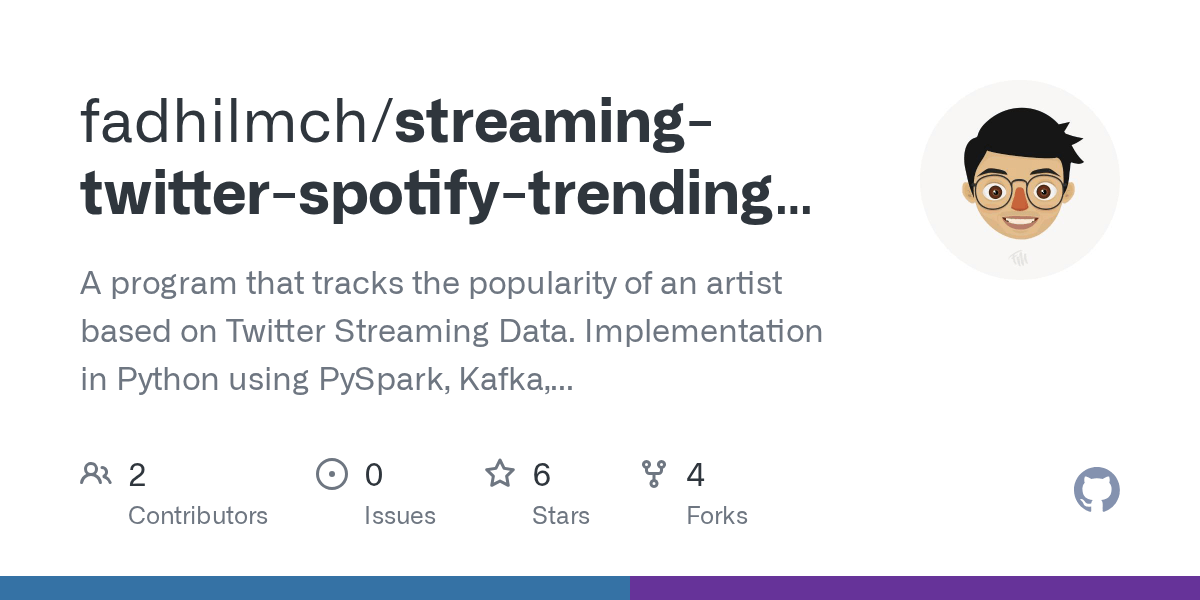1200x600 pixels.
Task: Click the forks count 4
Action: coord(696,475)
